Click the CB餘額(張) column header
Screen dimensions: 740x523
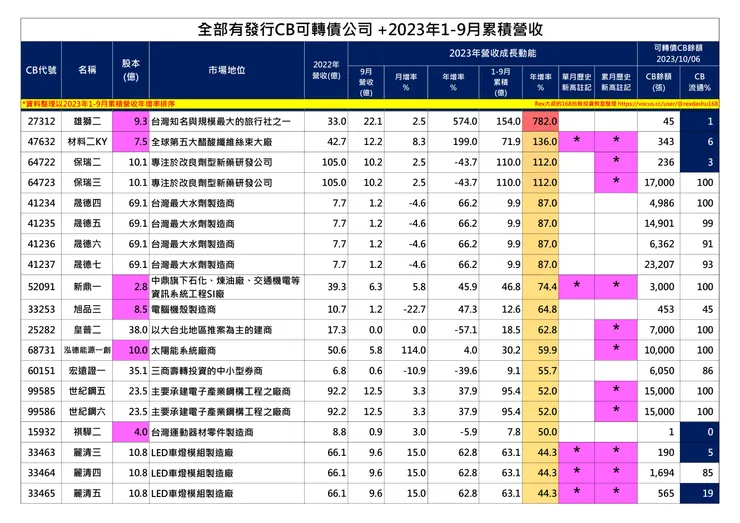[658, 82]
